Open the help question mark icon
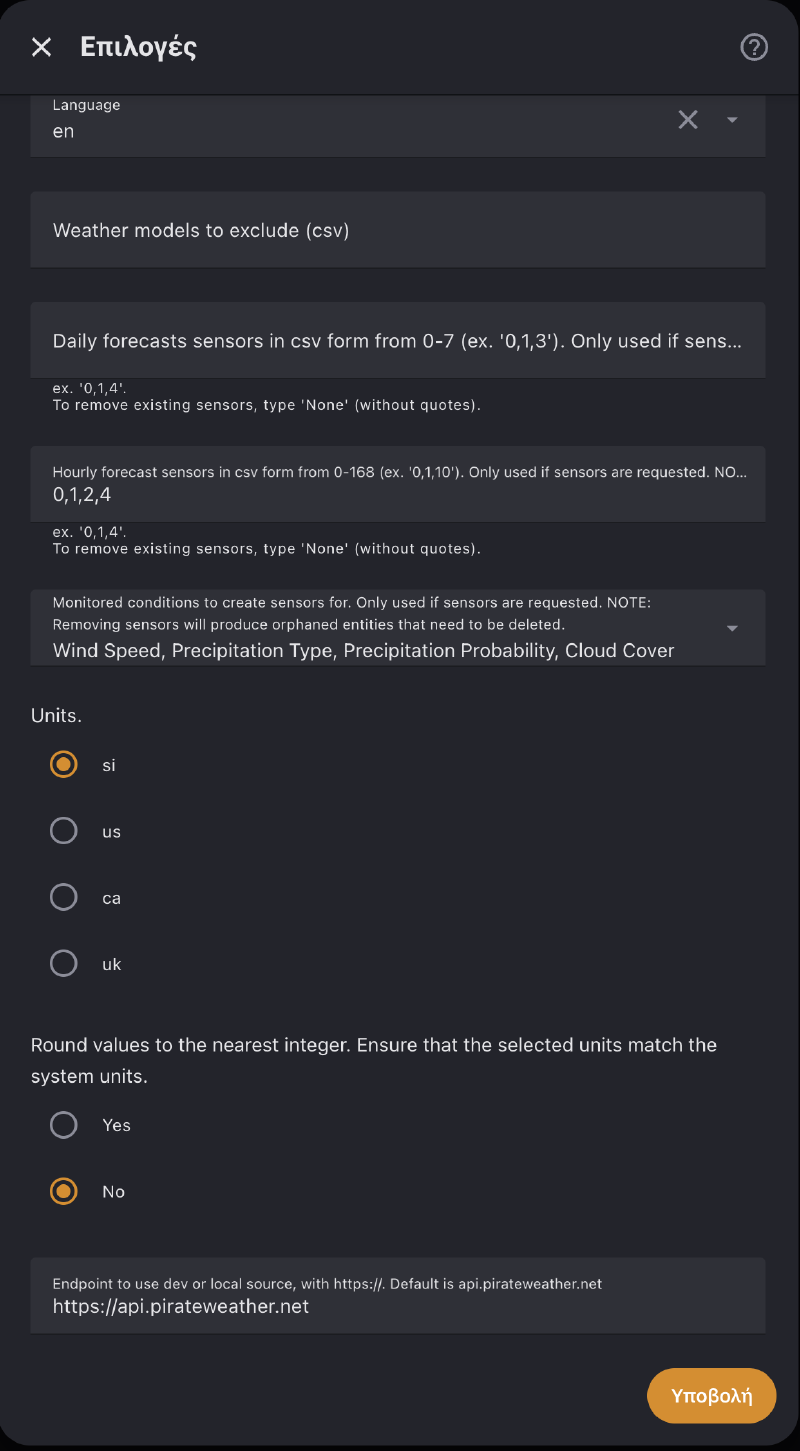This screenshot has height=1451, width=800. click(x=753, y=47)
